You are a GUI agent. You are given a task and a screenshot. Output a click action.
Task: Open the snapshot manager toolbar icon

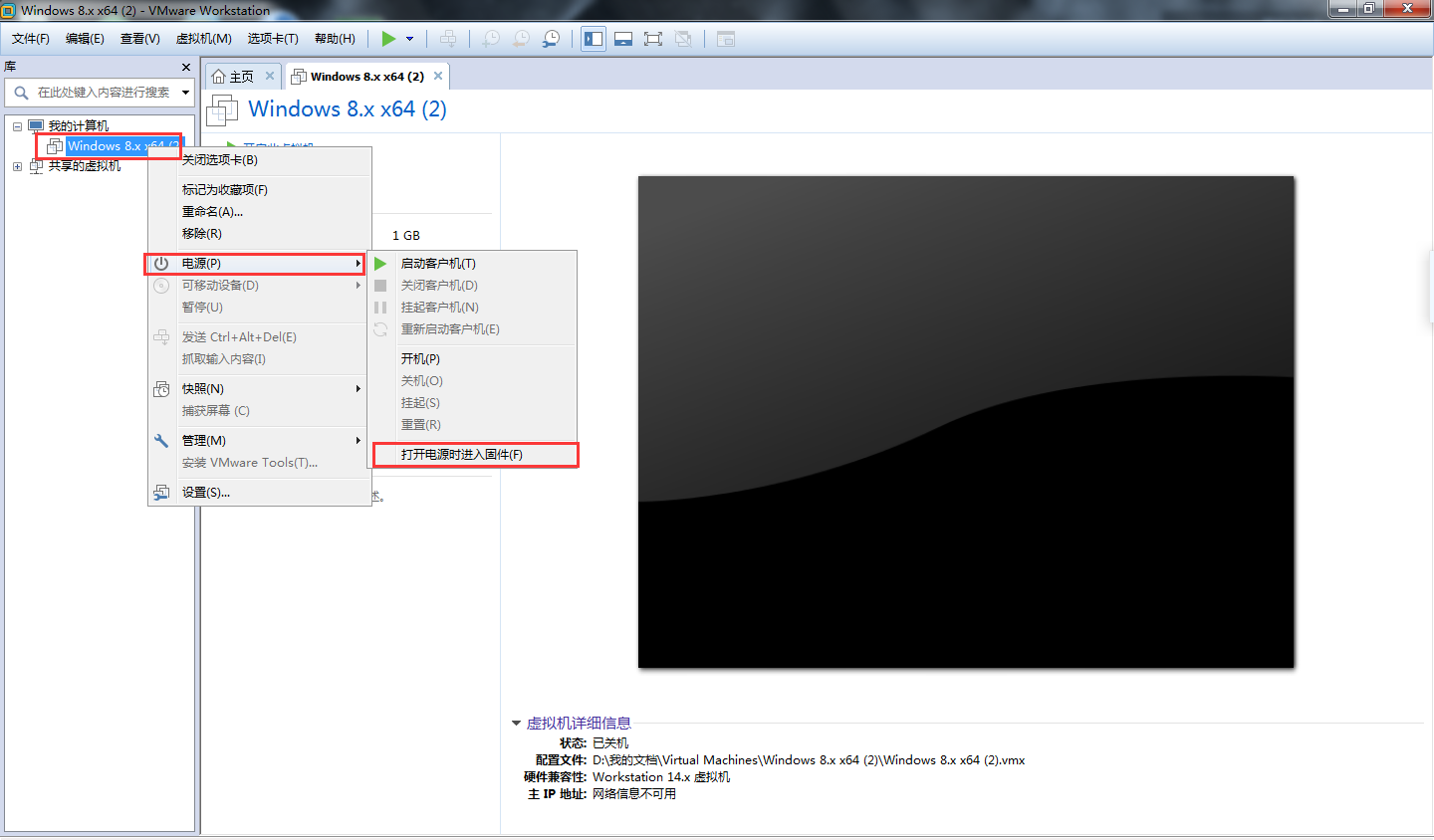click(x=551, y=39)
